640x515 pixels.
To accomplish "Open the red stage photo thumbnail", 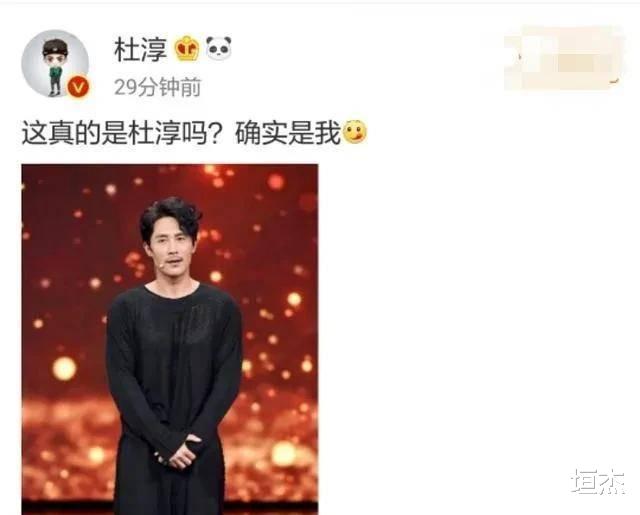I will (x=170, y=339).
